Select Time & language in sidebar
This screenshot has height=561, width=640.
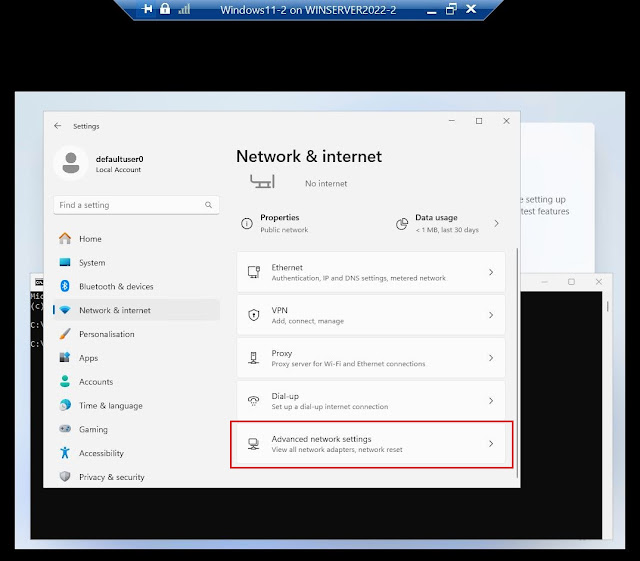pos(136,405)
